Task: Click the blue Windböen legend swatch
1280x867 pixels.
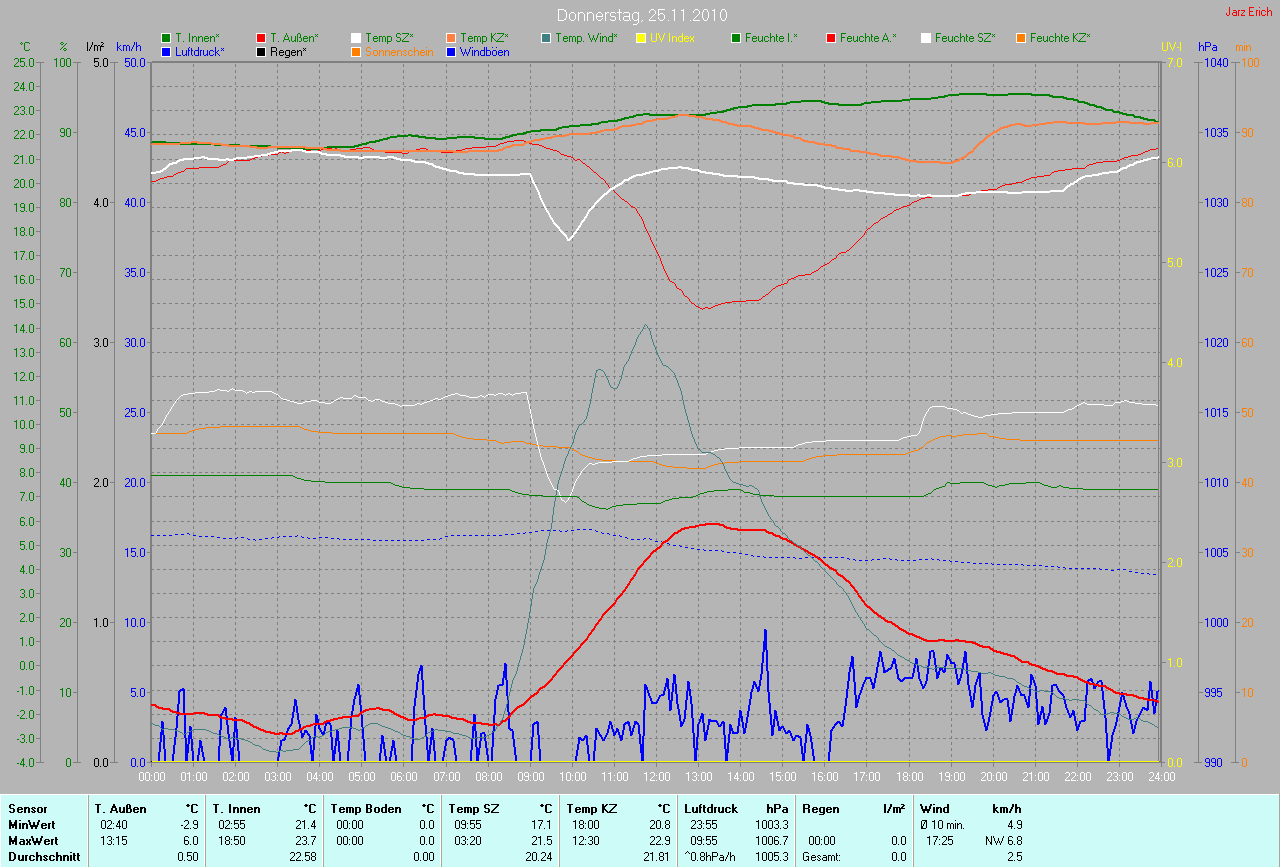Action: [452, 51]
